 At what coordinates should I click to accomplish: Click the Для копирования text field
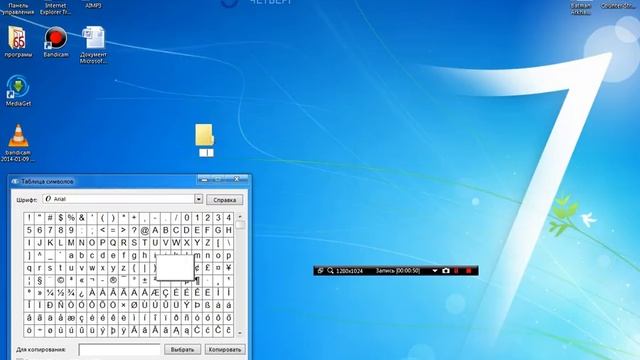pos(119,349)
